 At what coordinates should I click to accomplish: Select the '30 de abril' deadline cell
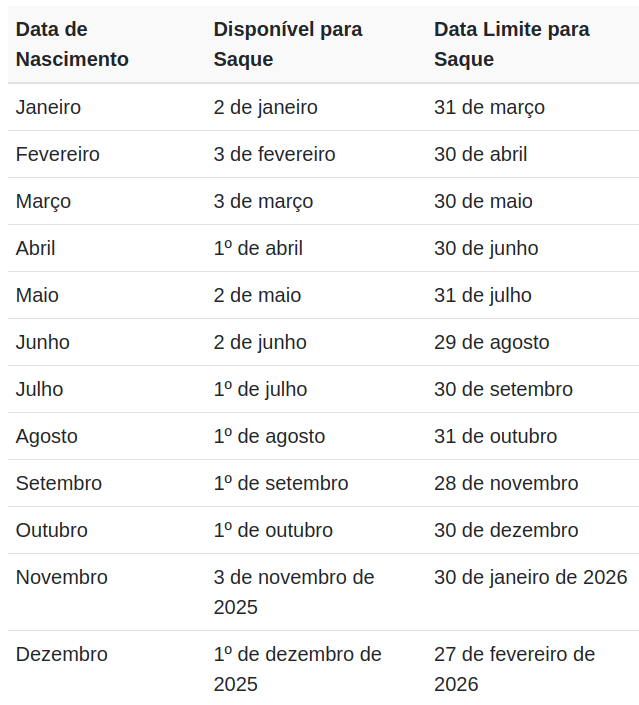[480, 154]
